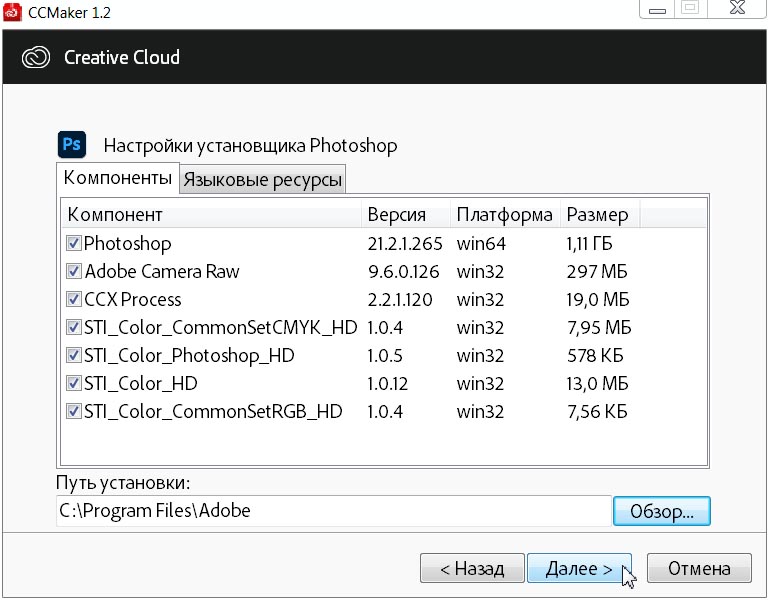This screenshot has height=600, width=769.
Task: Uncheck the Photoshop component checkbox
Action: click(x=74, y=243)
